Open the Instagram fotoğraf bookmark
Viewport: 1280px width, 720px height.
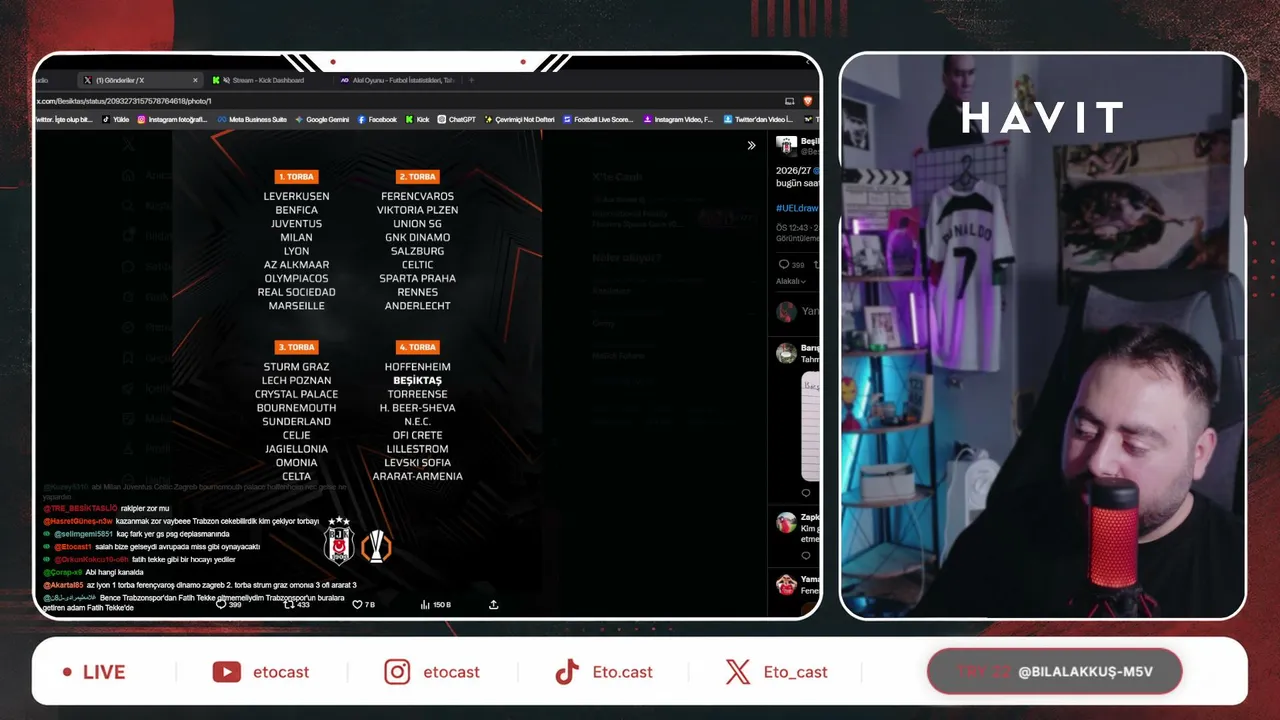click(172, 119)
